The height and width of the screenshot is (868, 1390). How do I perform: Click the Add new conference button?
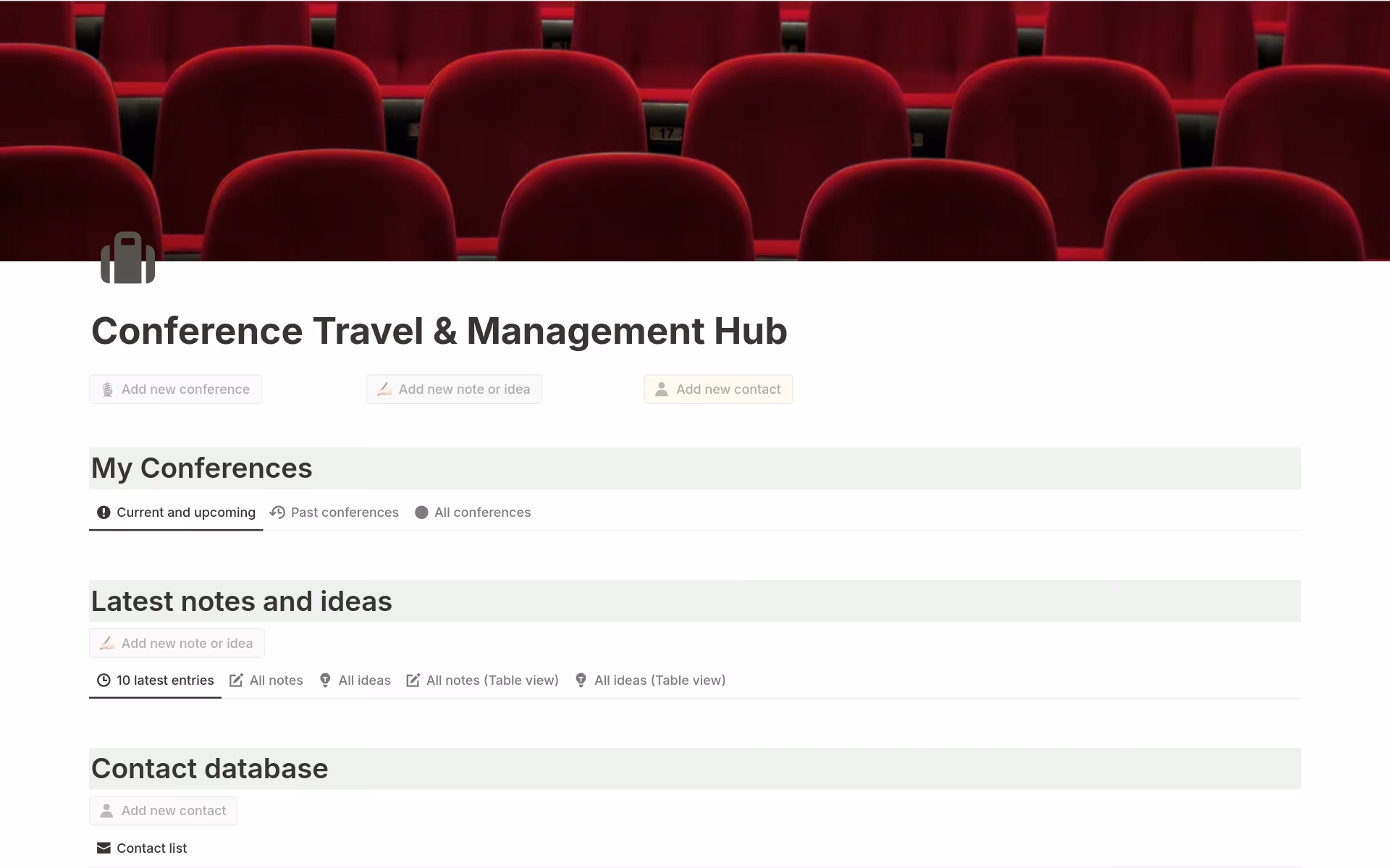(175, 389)
